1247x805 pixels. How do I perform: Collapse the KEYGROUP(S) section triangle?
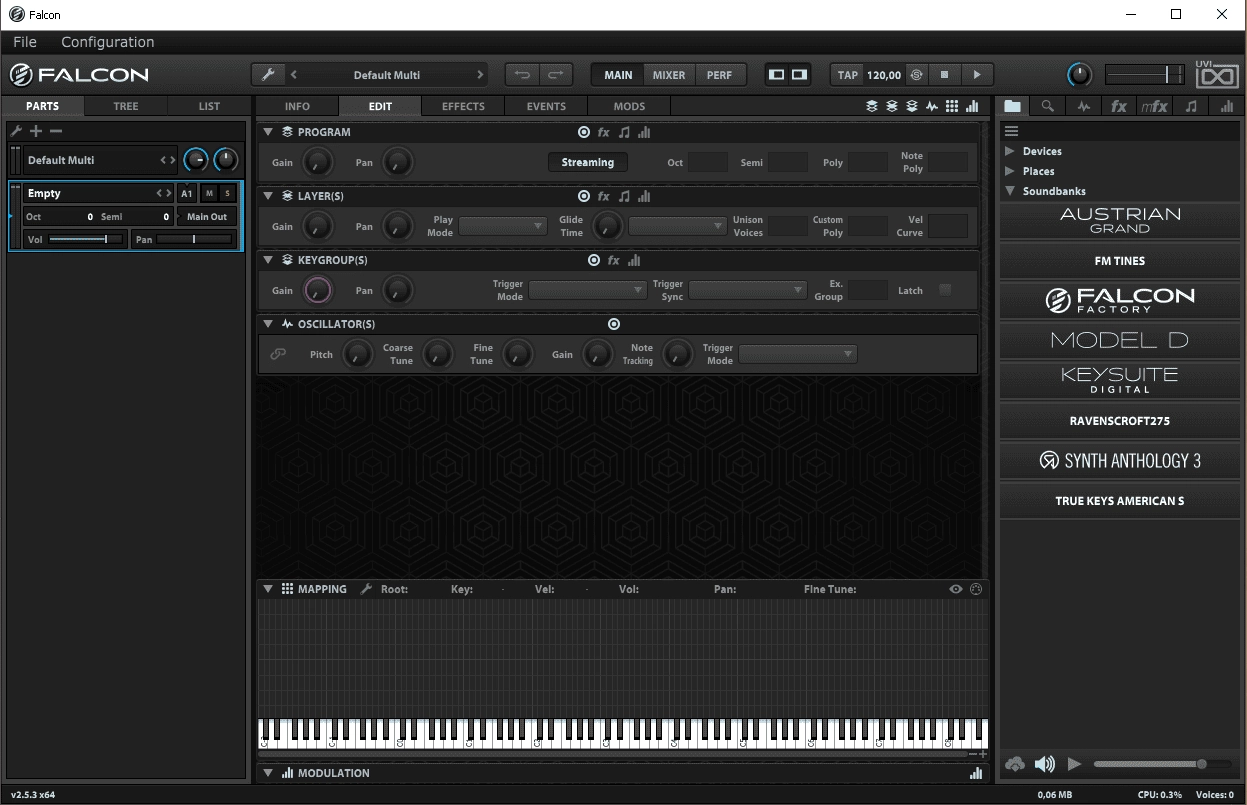pyautogui.click(x=268, y=260)
